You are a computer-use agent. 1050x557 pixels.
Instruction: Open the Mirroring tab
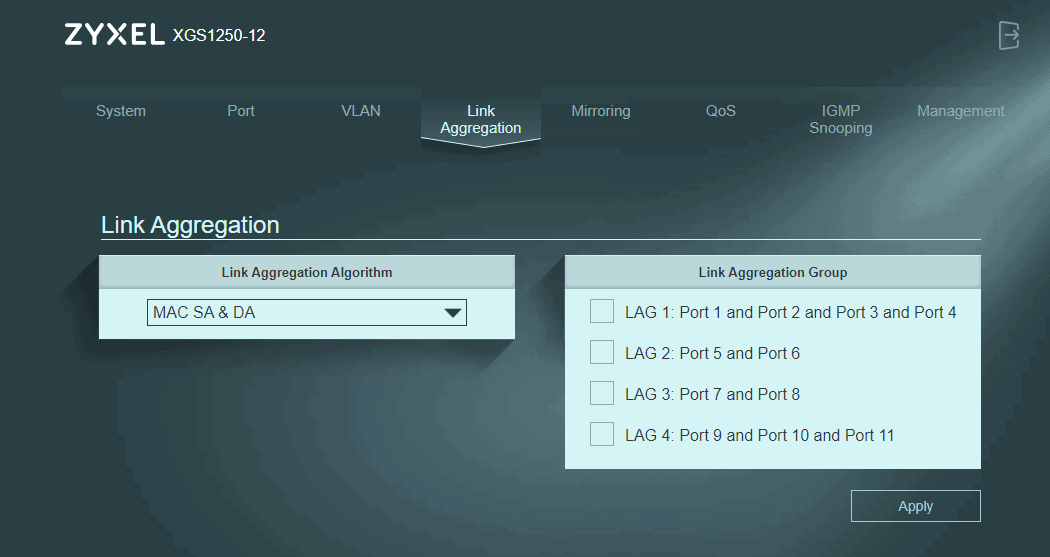coord(601,111)
